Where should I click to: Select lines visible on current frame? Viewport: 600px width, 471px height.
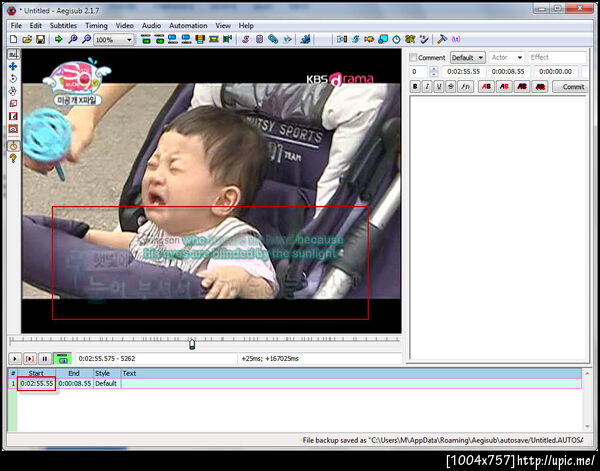(x=200, y=39)
